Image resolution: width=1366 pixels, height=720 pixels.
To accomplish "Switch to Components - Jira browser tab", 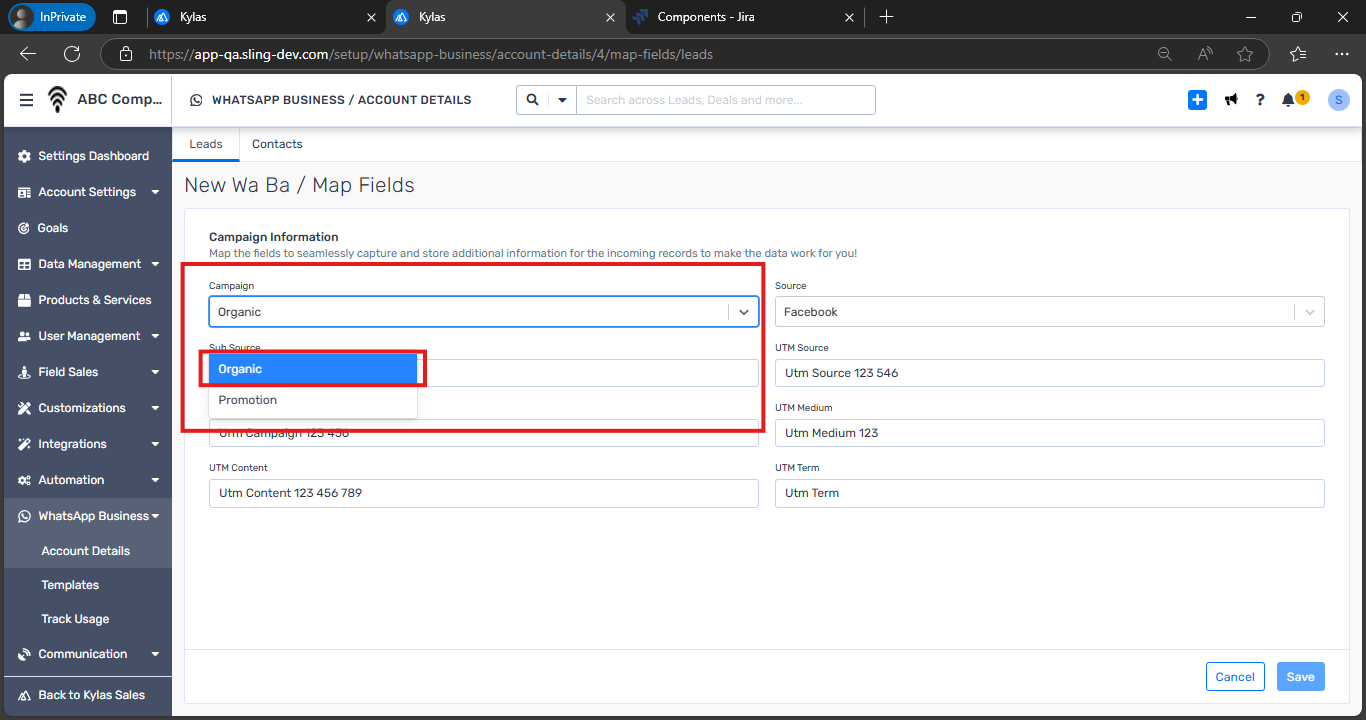I will pyautogui.click(x=746, y=17).
